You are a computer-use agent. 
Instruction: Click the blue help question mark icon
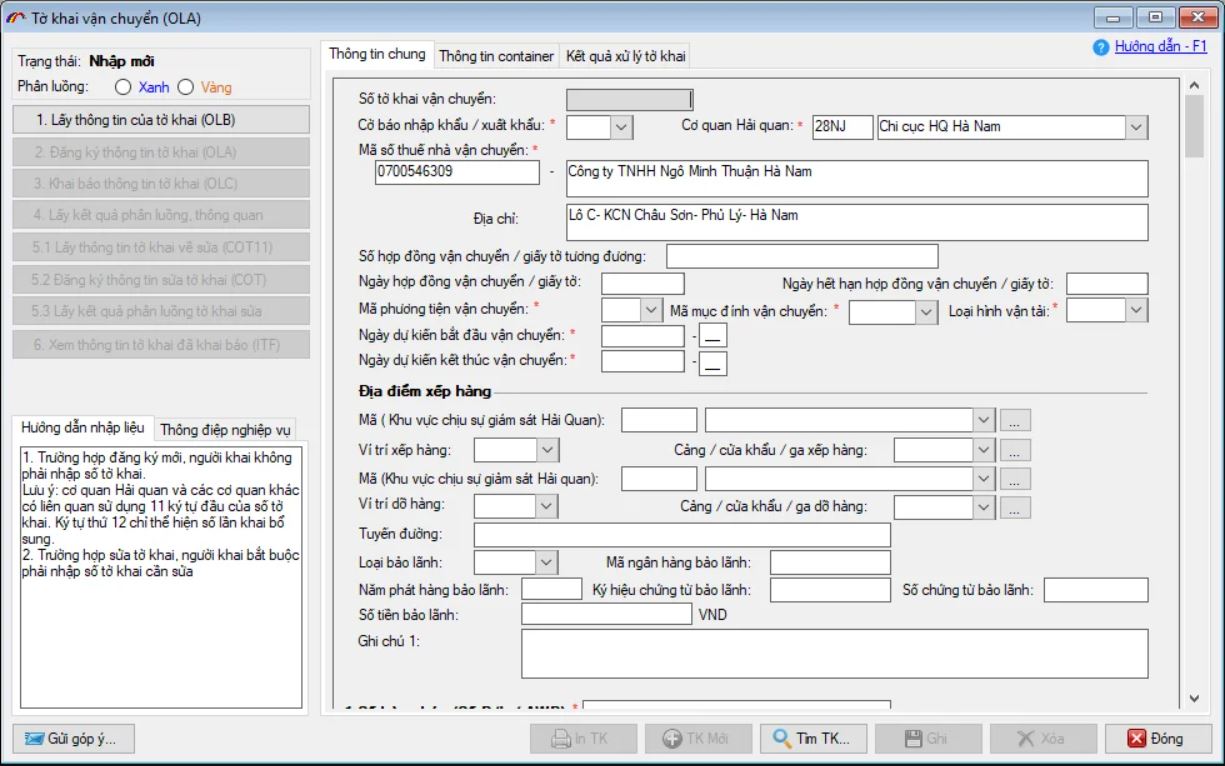click(x=1101, y=47)
